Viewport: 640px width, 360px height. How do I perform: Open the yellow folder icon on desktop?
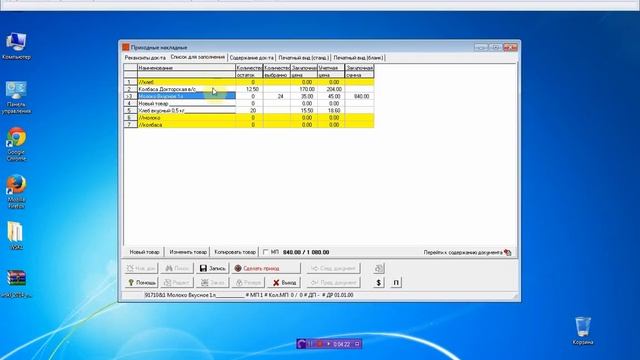coord(16,235)
